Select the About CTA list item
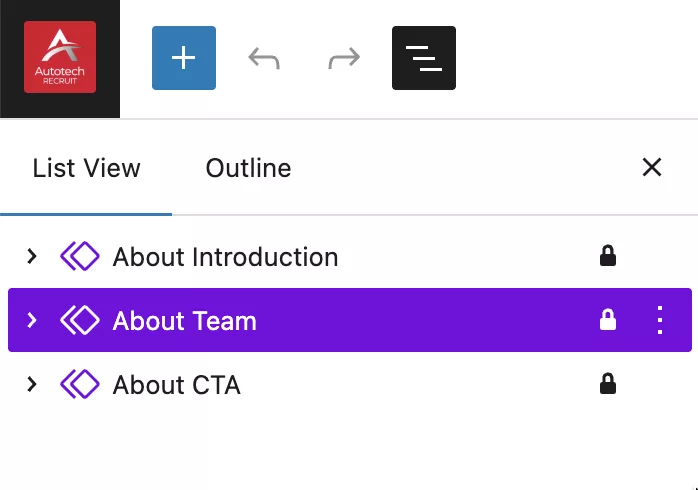 click(x=177, y=384)
